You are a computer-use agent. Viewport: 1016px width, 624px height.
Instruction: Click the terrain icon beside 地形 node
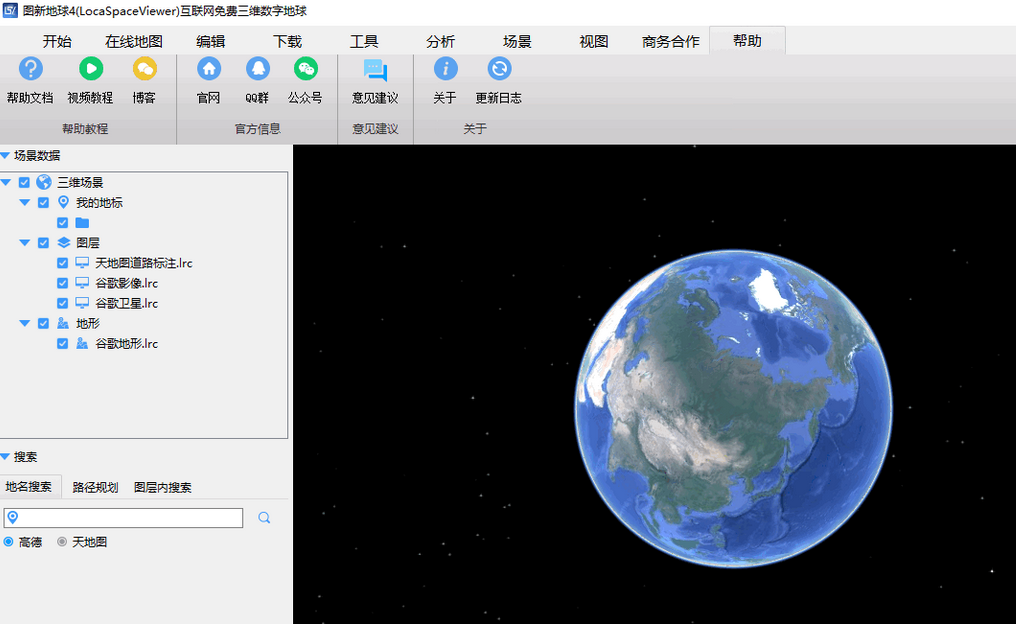point(63,323)
